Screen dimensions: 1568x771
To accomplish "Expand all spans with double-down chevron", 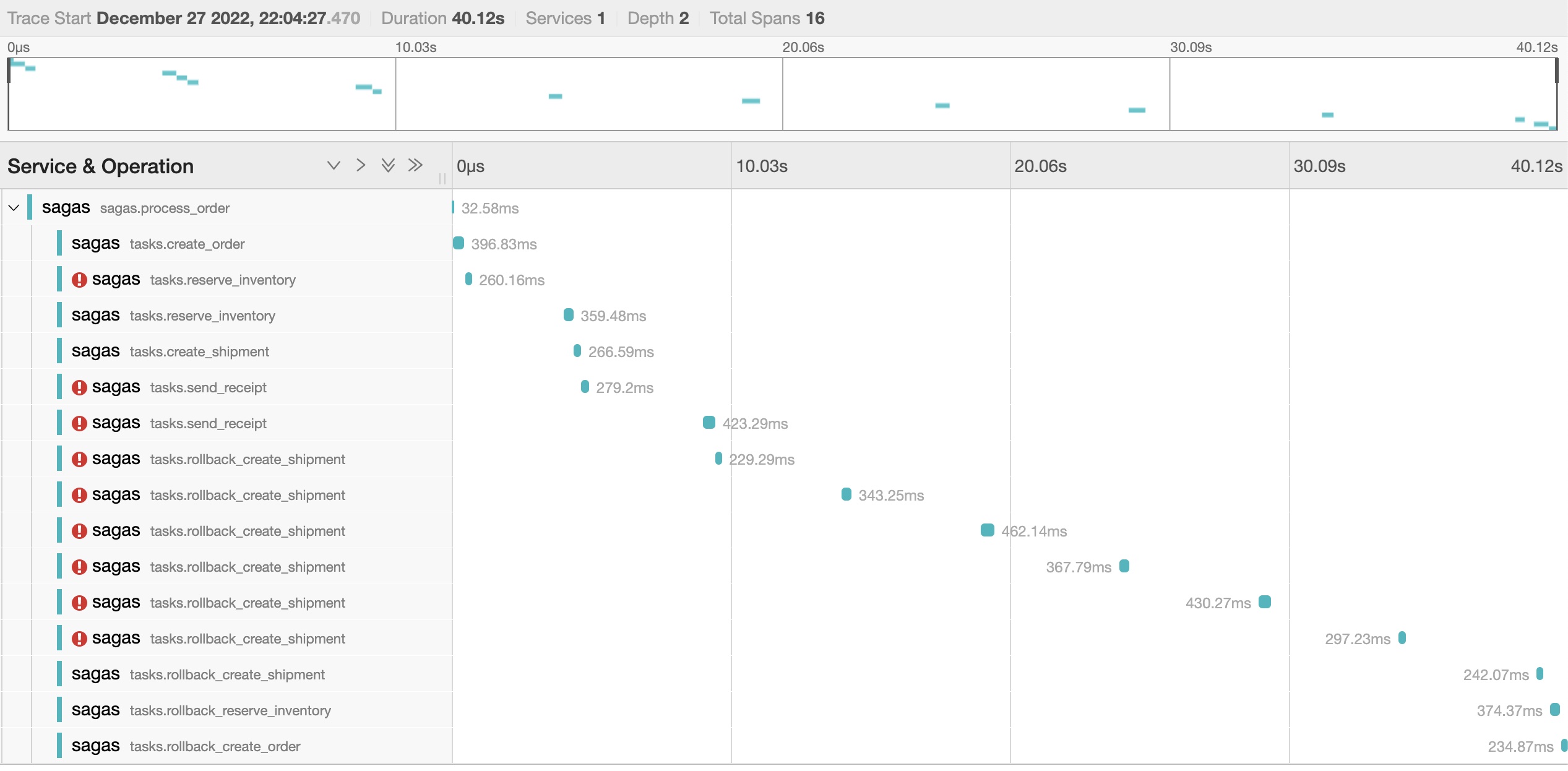I will 388,165.
